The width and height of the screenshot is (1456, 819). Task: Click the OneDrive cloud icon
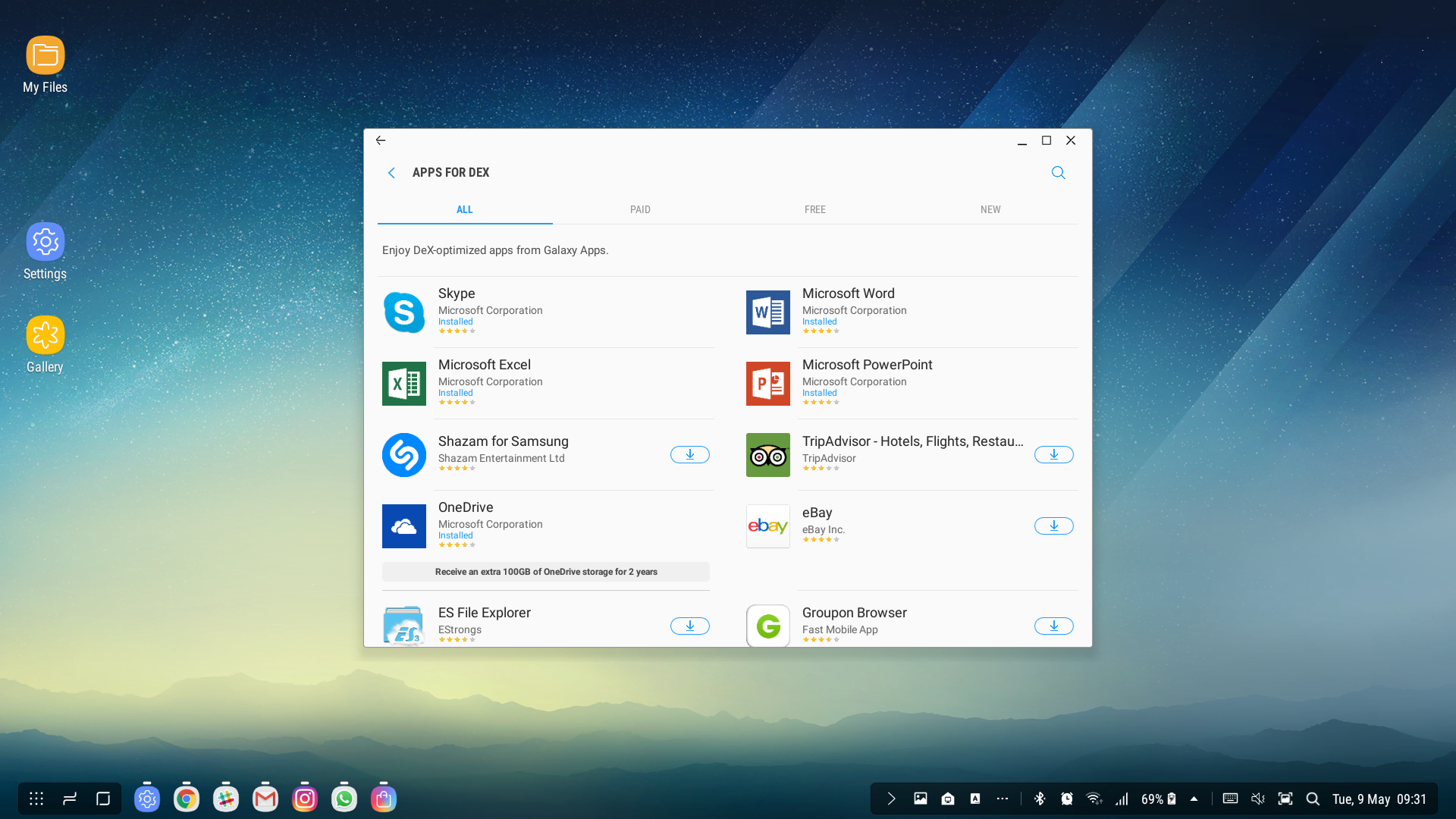(404, 526)
